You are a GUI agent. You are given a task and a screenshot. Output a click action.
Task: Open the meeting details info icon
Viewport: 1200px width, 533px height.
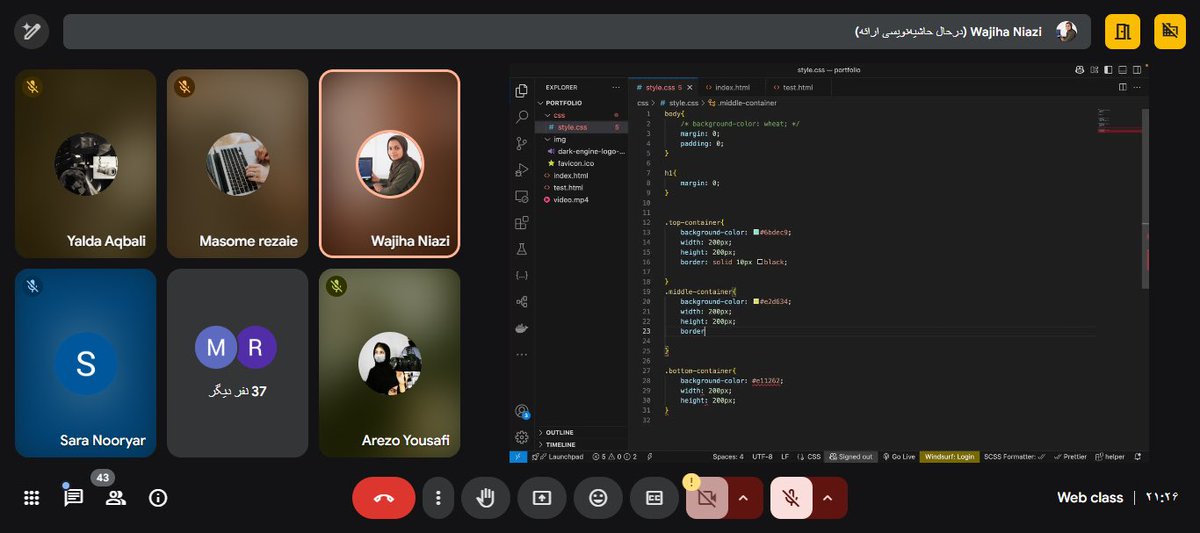tap(158, 497)
